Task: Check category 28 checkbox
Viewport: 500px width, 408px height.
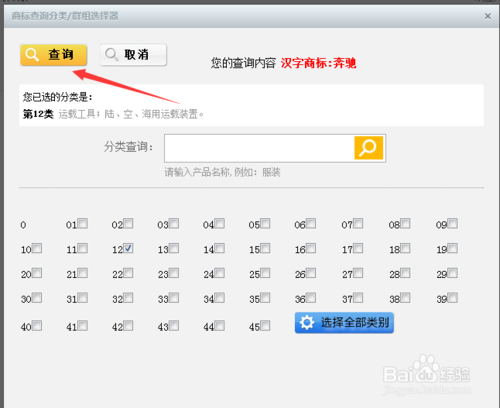Action: pyautogui.click(x=405, y=273)
